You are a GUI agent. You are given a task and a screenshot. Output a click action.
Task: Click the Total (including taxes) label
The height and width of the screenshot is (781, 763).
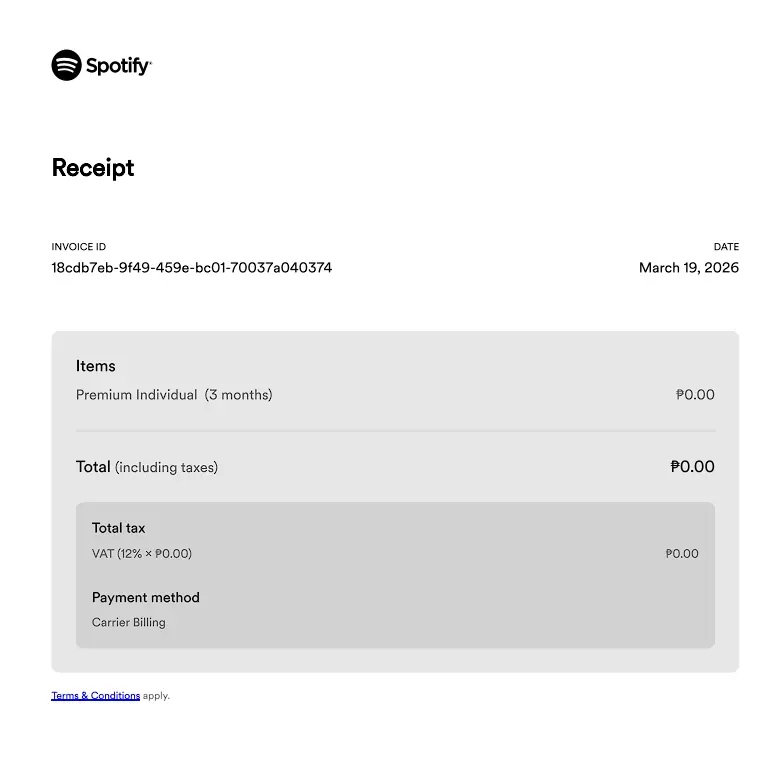(x=147, y=467)
